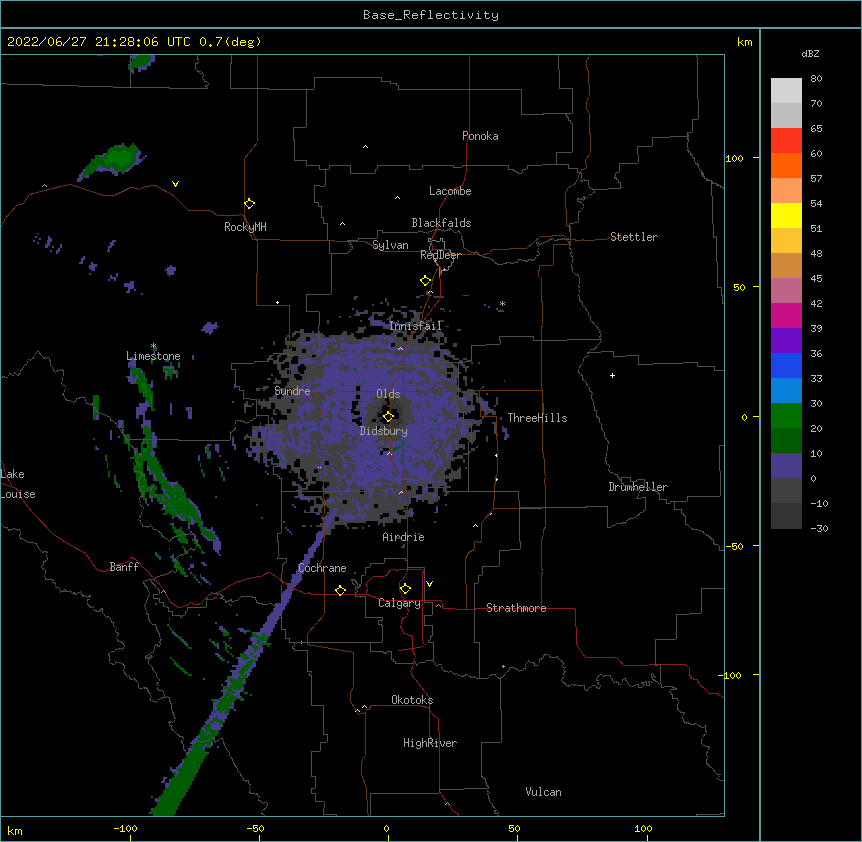862x842 pixels.
Task: Click the Lacombe city label
Action: coord(450,191)
